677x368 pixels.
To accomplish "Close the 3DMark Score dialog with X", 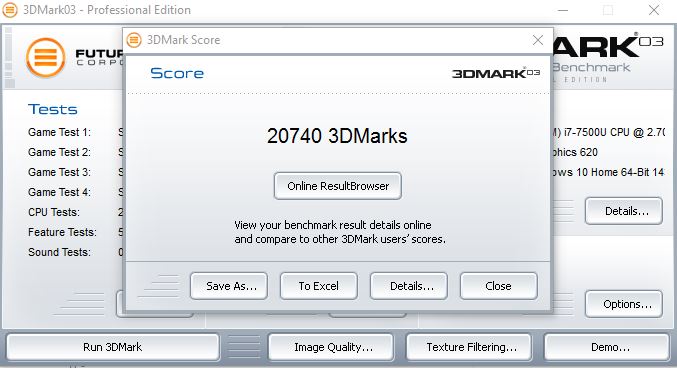I will point(538,40).
